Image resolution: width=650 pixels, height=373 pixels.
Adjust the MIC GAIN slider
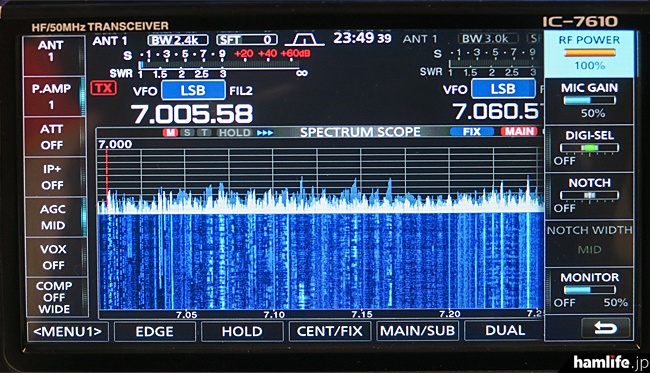point(589,100)
